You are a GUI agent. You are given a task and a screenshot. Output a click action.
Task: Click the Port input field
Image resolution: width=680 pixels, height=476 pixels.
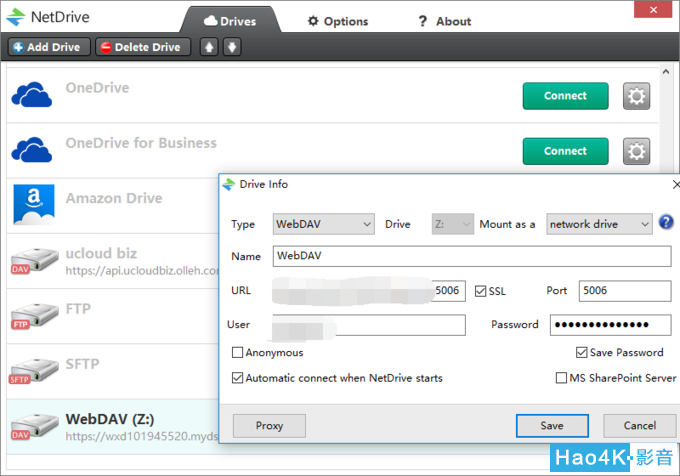625,291
